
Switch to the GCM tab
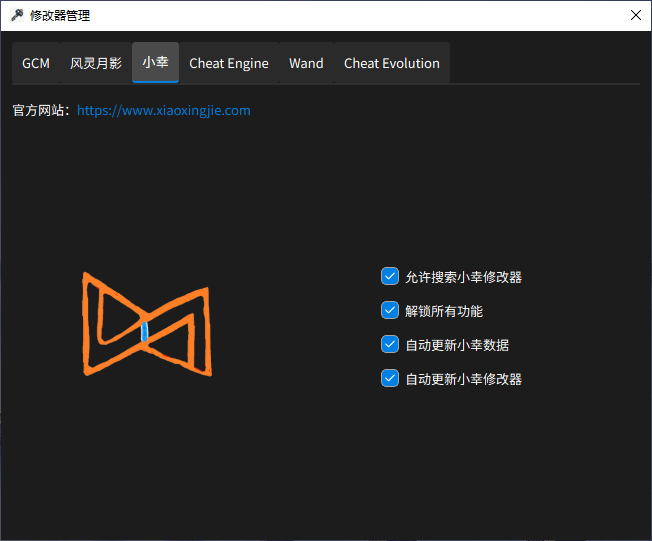click(36, 63)
